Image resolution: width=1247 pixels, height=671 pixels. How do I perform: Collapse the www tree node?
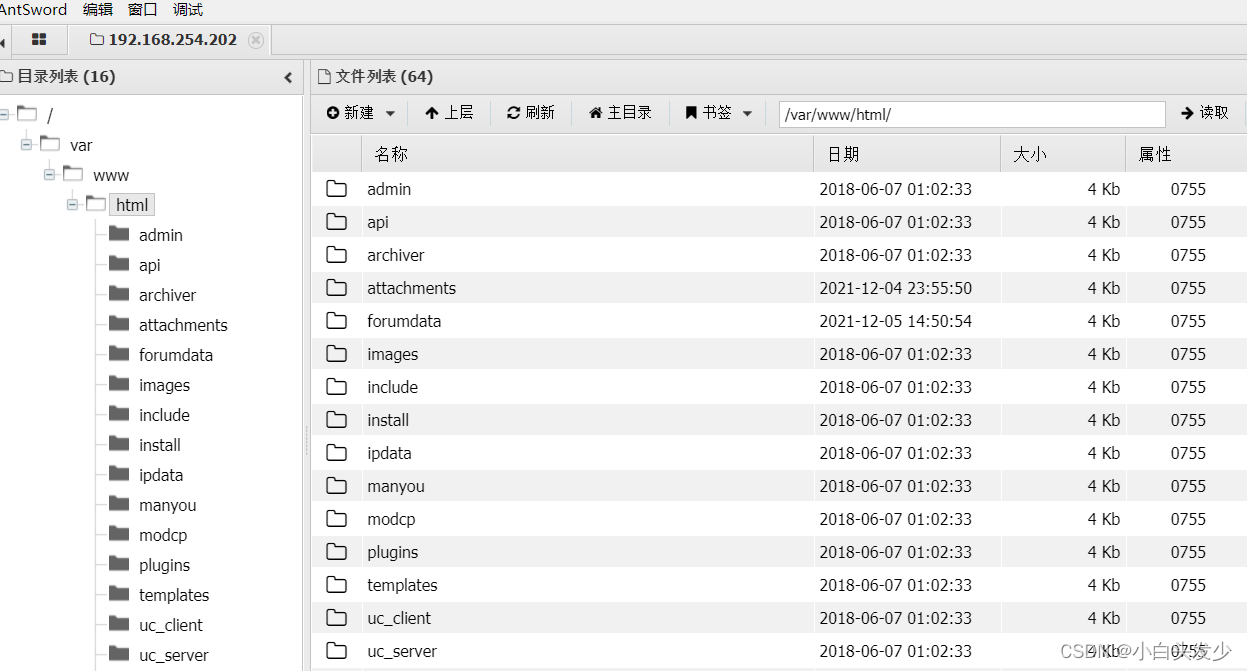[x=49, y=174]
